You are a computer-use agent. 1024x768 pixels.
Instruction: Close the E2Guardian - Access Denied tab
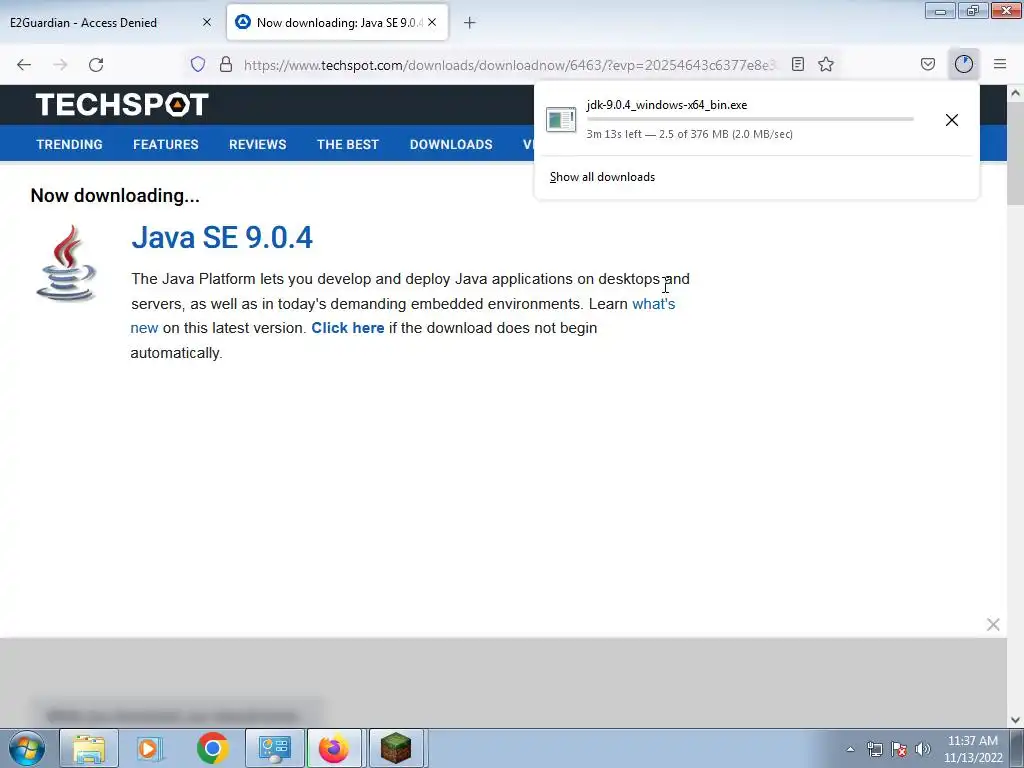207,22
